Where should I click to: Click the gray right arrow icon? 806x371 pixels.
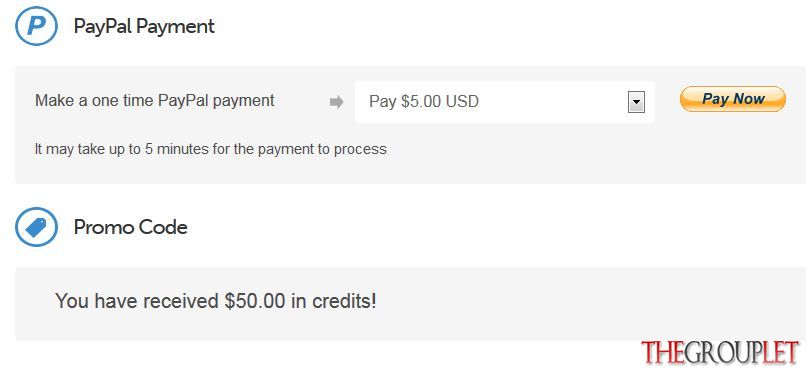(337, 102)
